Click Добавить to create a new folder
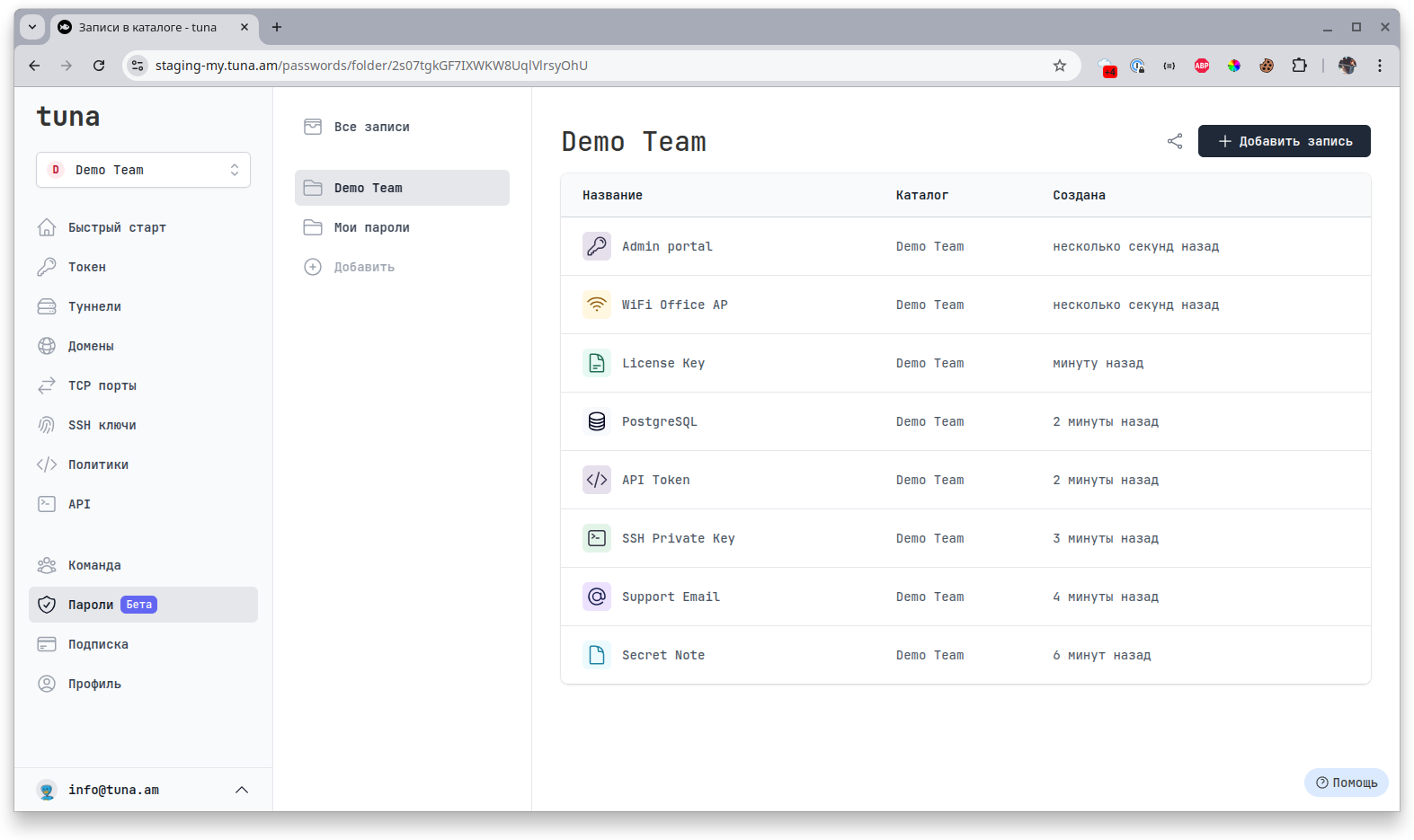Image resolution: width=1414 pixels, height=840 pixels. click(x=363, y=267)
